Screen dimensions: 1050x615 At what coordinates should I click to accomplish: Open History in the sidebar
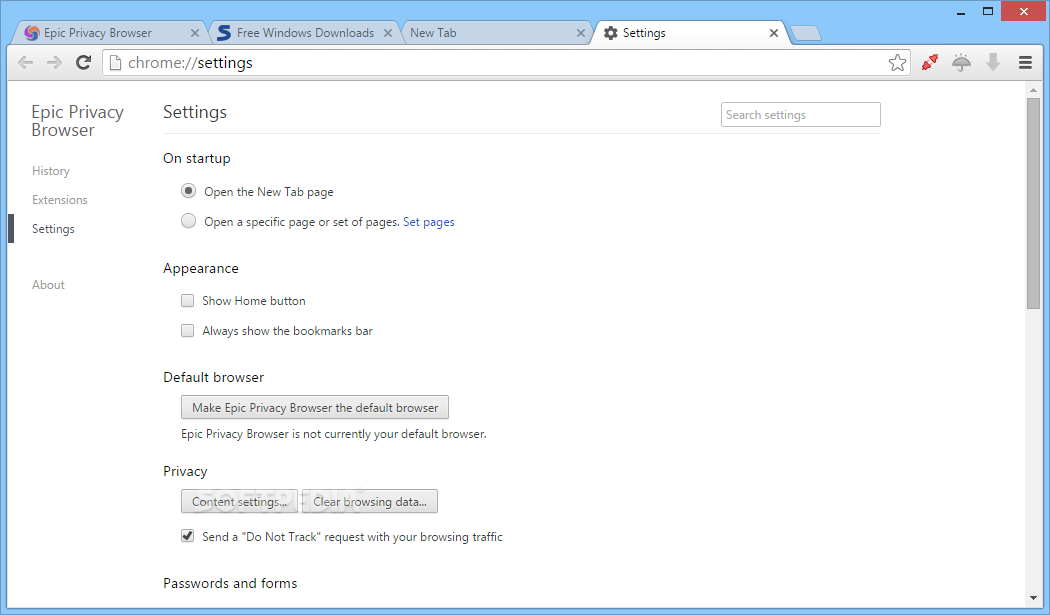pos(51,171)
